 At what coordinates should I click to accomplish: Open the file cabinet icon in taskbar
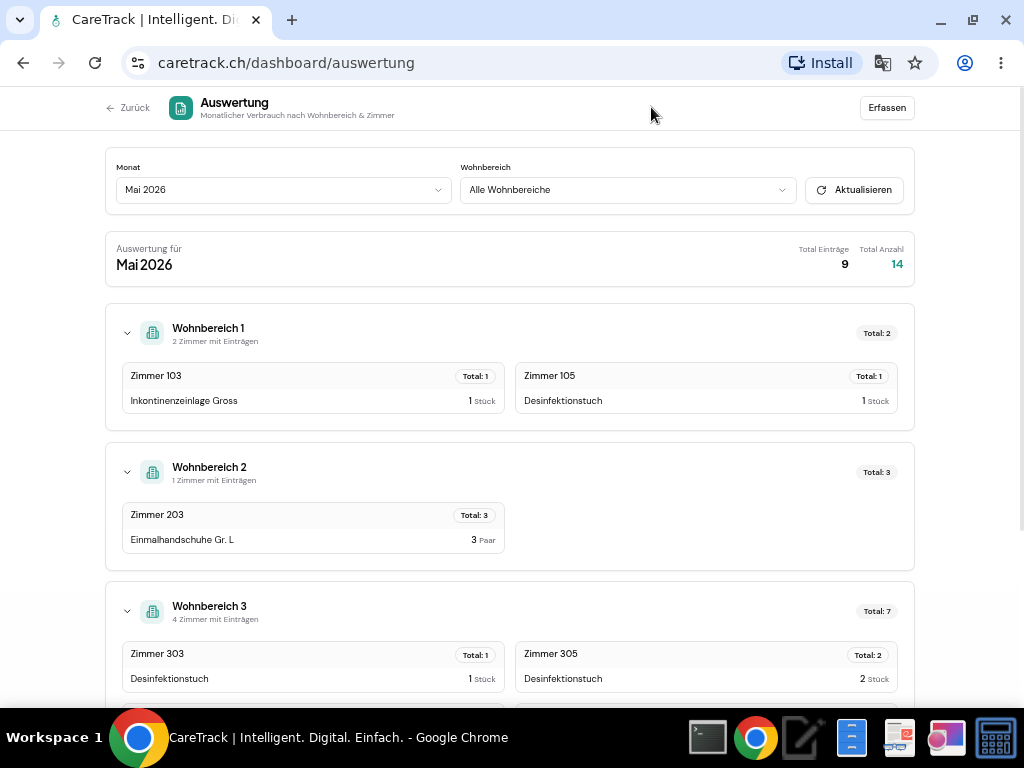click(852, 738)
